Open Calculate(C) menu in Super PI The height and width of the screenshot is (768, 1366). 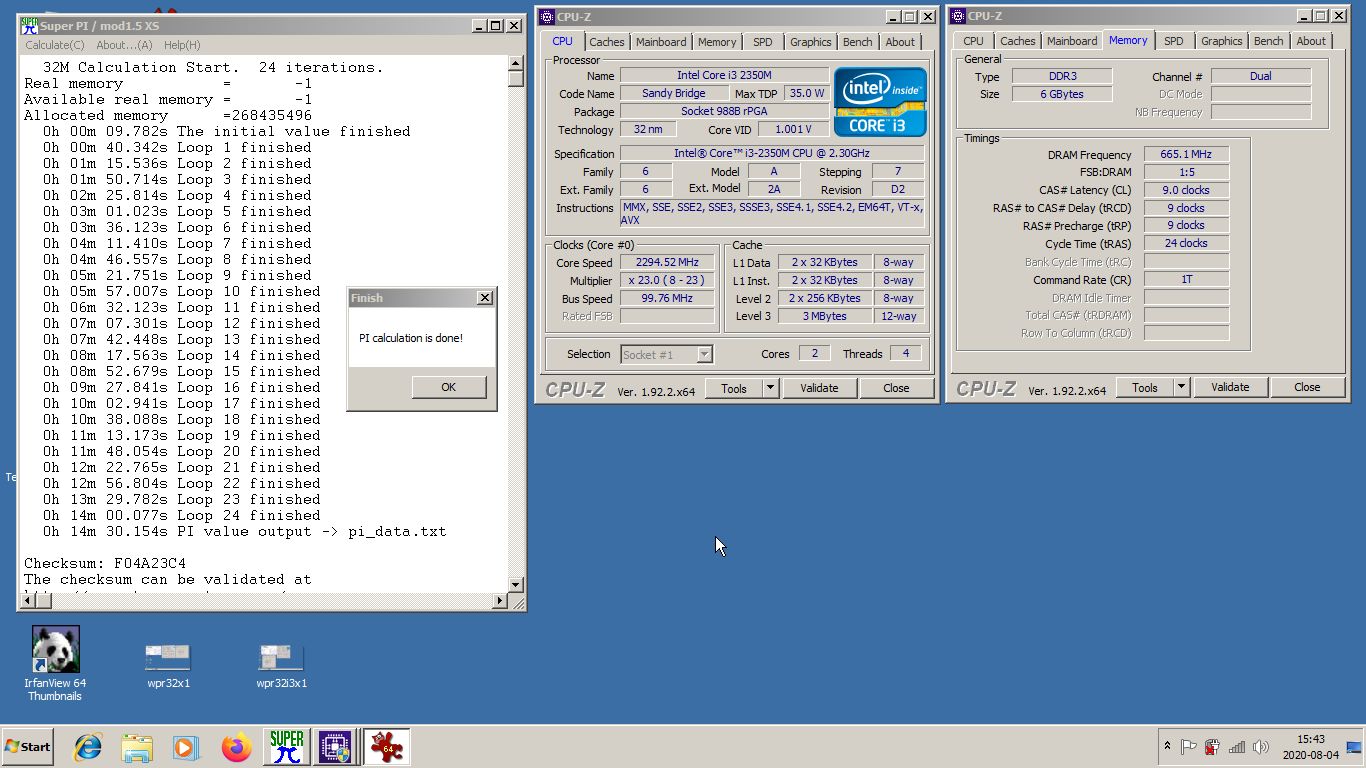[55, 45]
